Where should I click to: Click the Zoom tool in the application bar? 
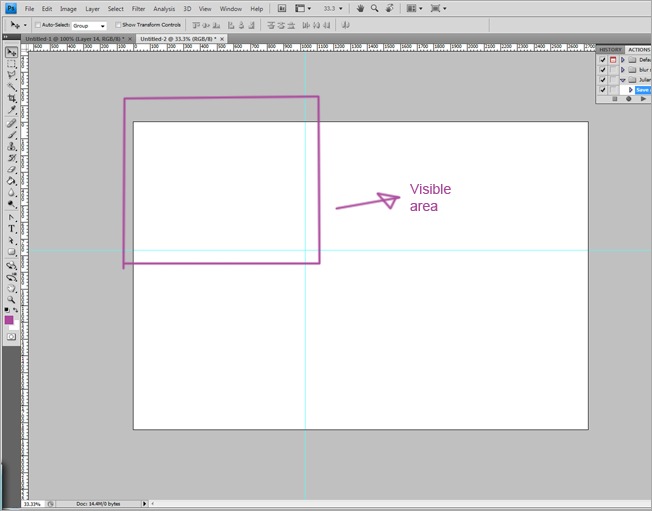(x=374, y=8)
